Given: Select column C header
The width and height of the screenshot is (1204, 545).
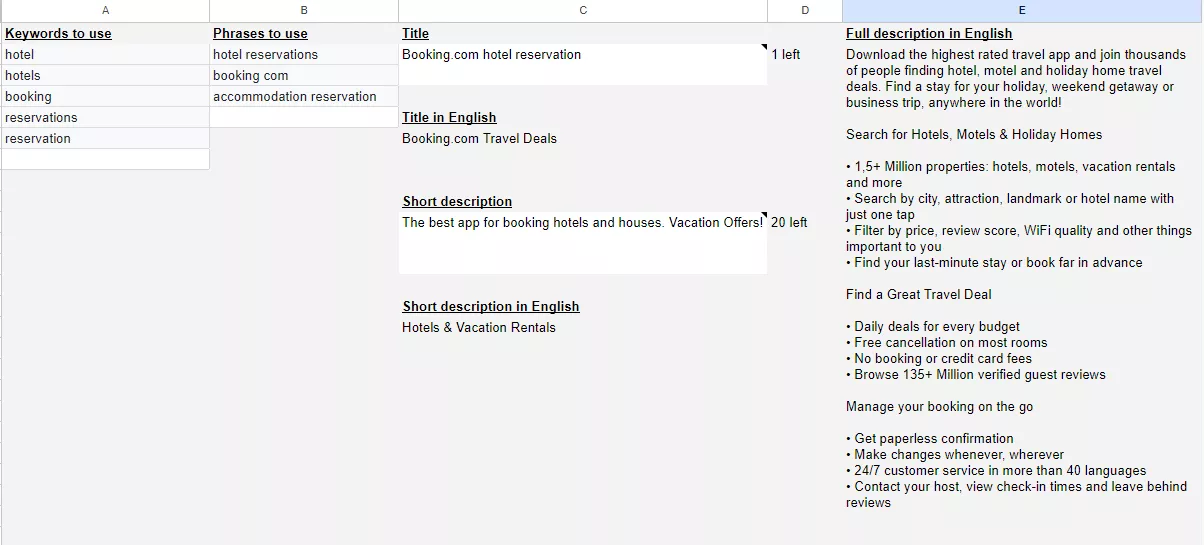Looking at the screenshot, I should [583, 10].
